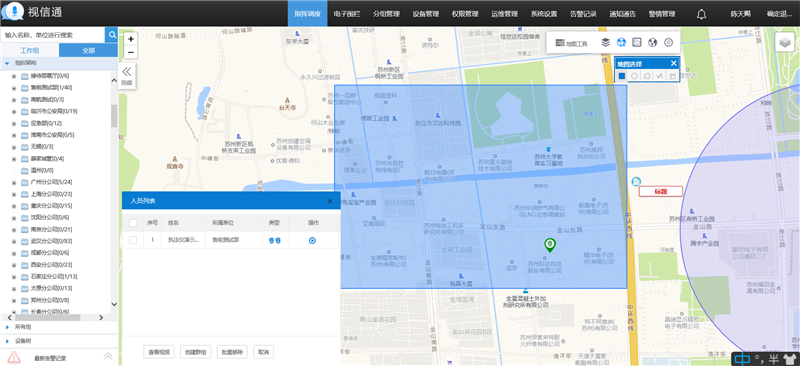800x366 pixels.
Task: Click the red 标题 label on map
Action: 661,192
